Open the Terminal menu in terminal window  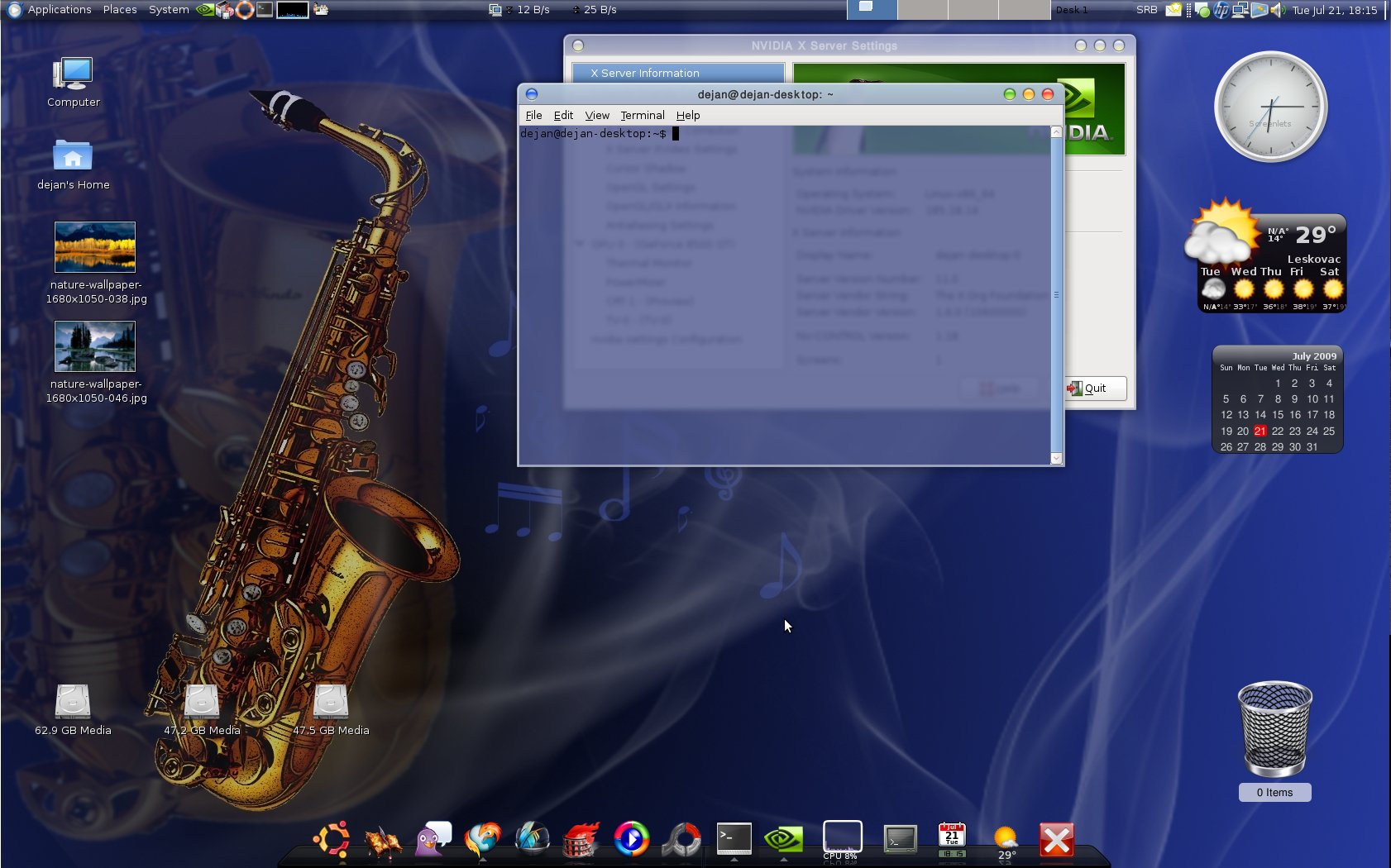click(x=642, y=116)
